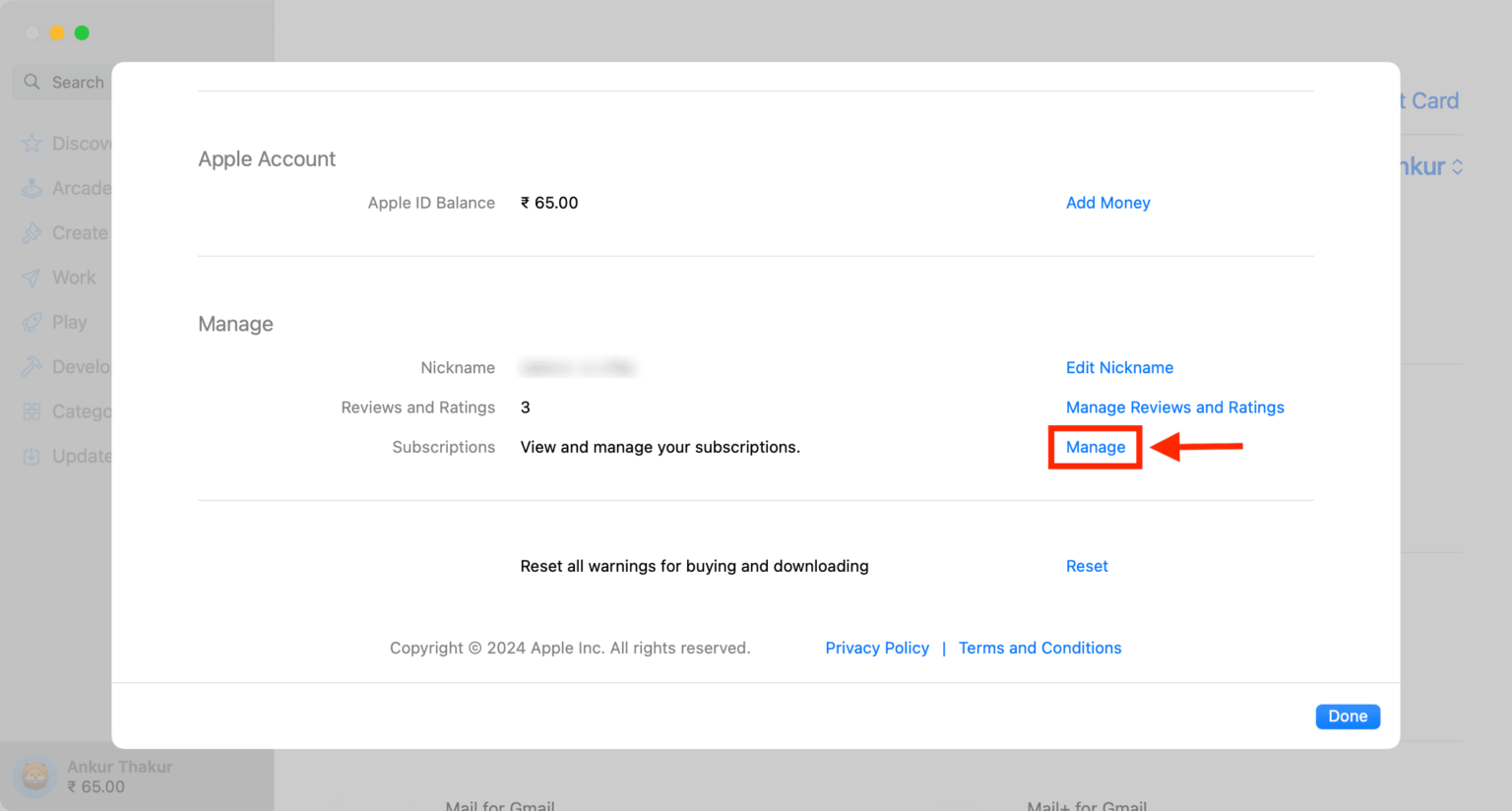1512x811 pixels.
Task: Click Ankur Thakur account name in sidebar
Action: (120, 767)
